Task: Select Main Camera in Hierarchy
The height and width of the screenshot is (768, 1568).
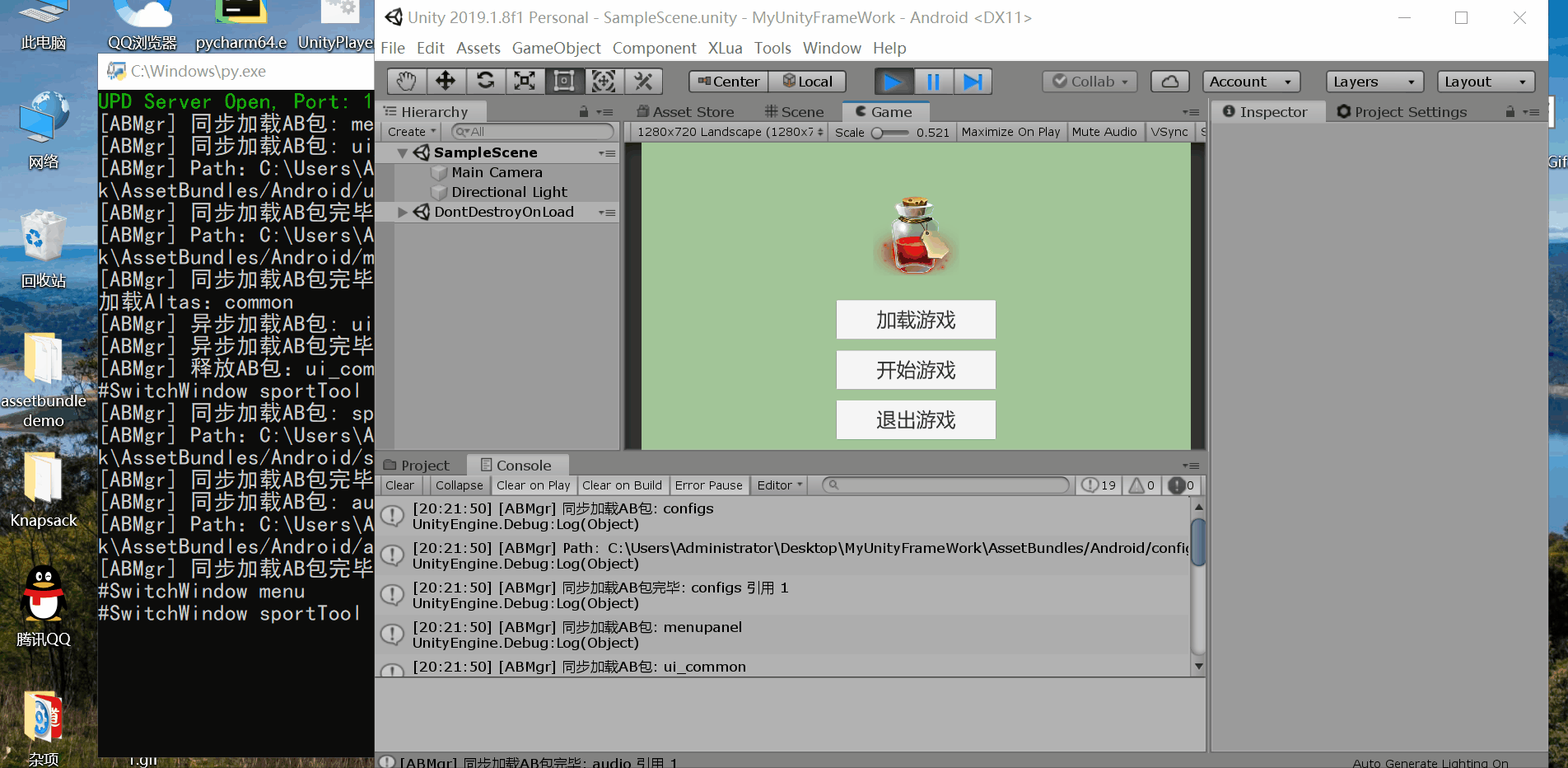Action: click(x=497, y=172)
